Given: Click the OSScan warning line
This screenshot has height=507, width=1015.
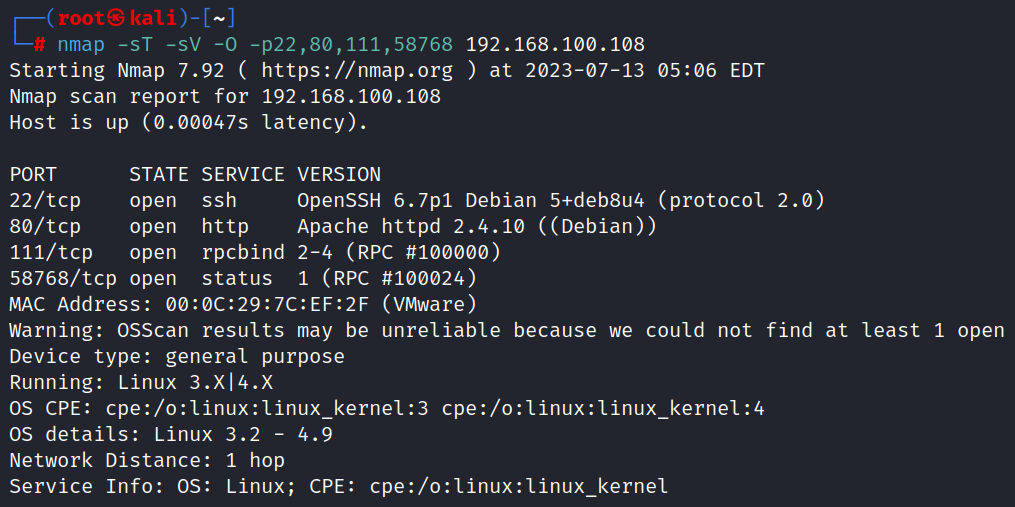Looking at the screenshot, I should (x=507, y=331).
